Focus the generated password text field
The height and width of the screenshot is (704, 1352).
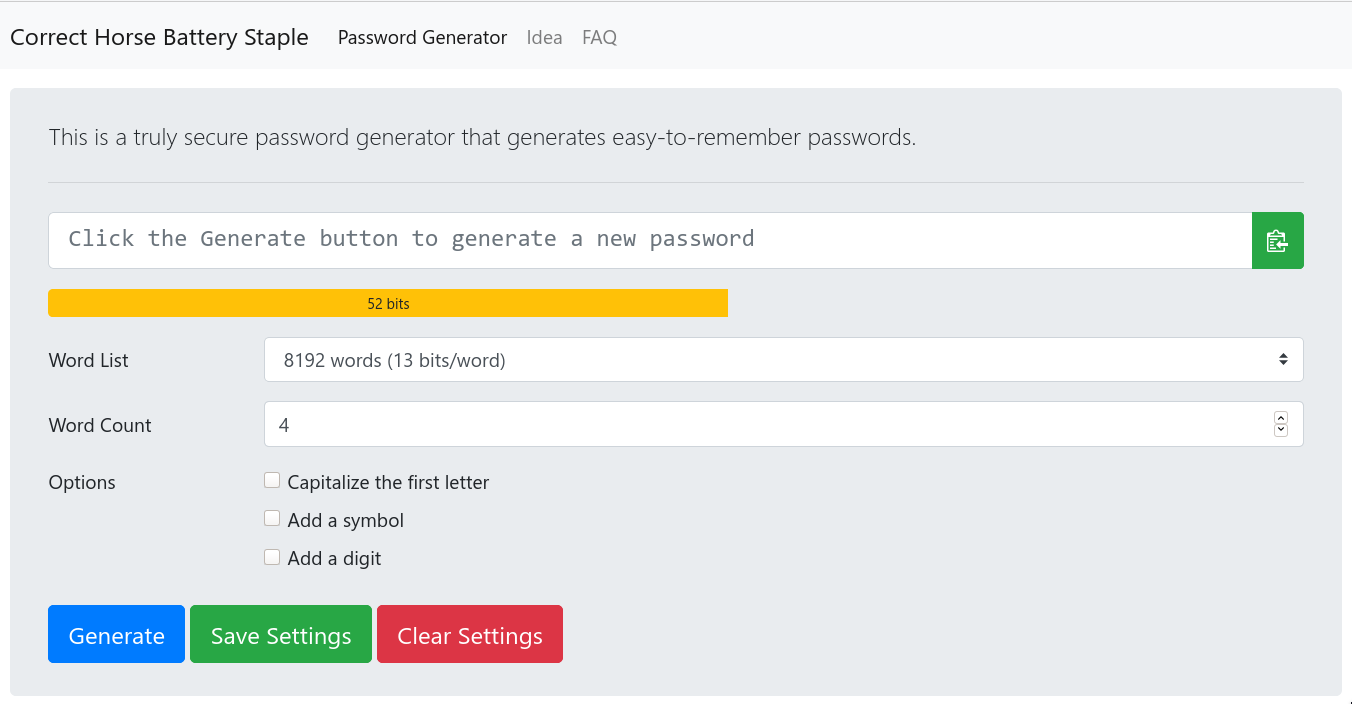pos(650,240)
